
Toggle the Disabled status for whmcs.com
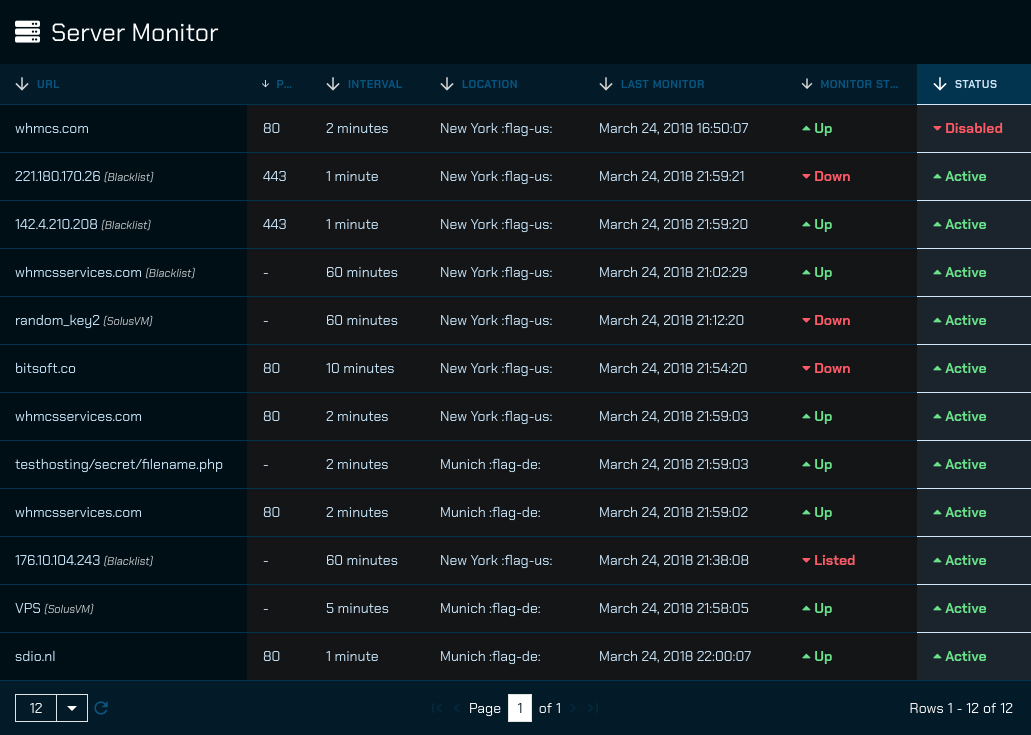[967, 128]
